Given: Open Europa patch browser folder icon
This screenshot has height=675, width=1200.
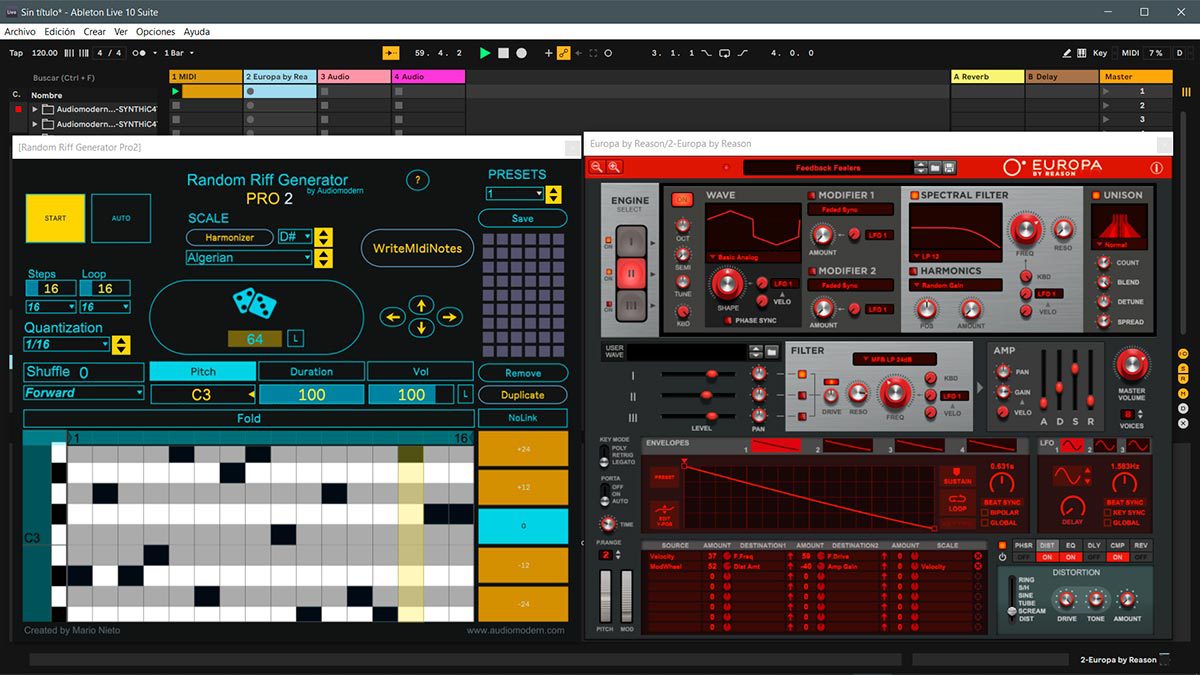Looking at the screenshot, I should point(935,168).
